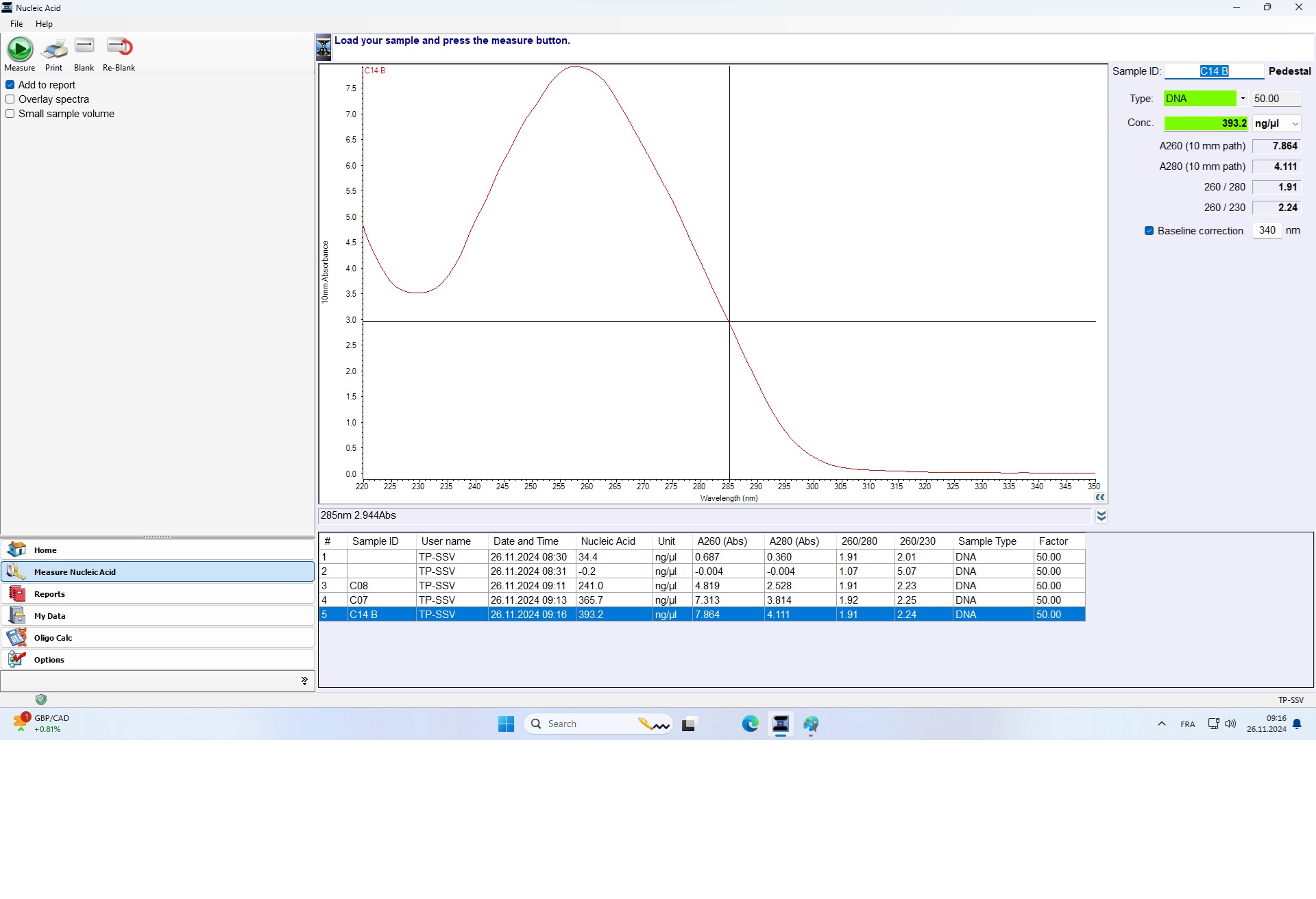Collapse the report table with double-chevron
Viewport: 1316px width, 899px height.
pos(1101,516)
